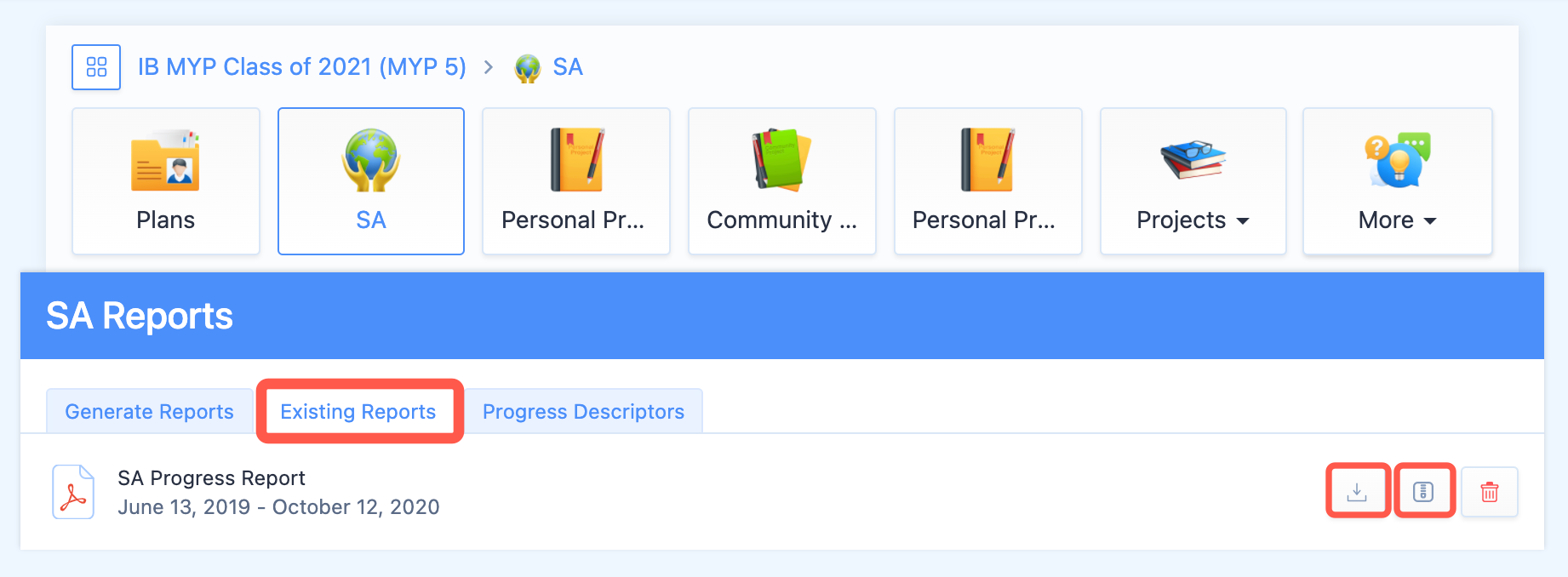
Task: Open the first Personal Pr... notebook tile
Action: pos(576,181)
